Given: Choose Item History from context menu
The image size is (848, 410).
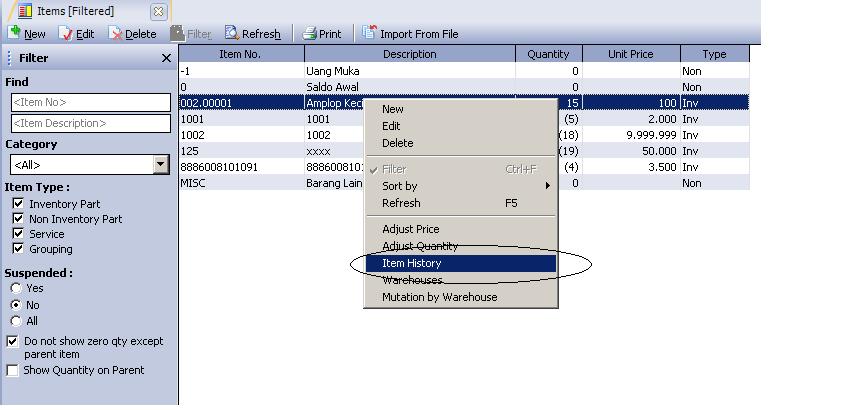Looking at the screenshot, I should [411, 263].
